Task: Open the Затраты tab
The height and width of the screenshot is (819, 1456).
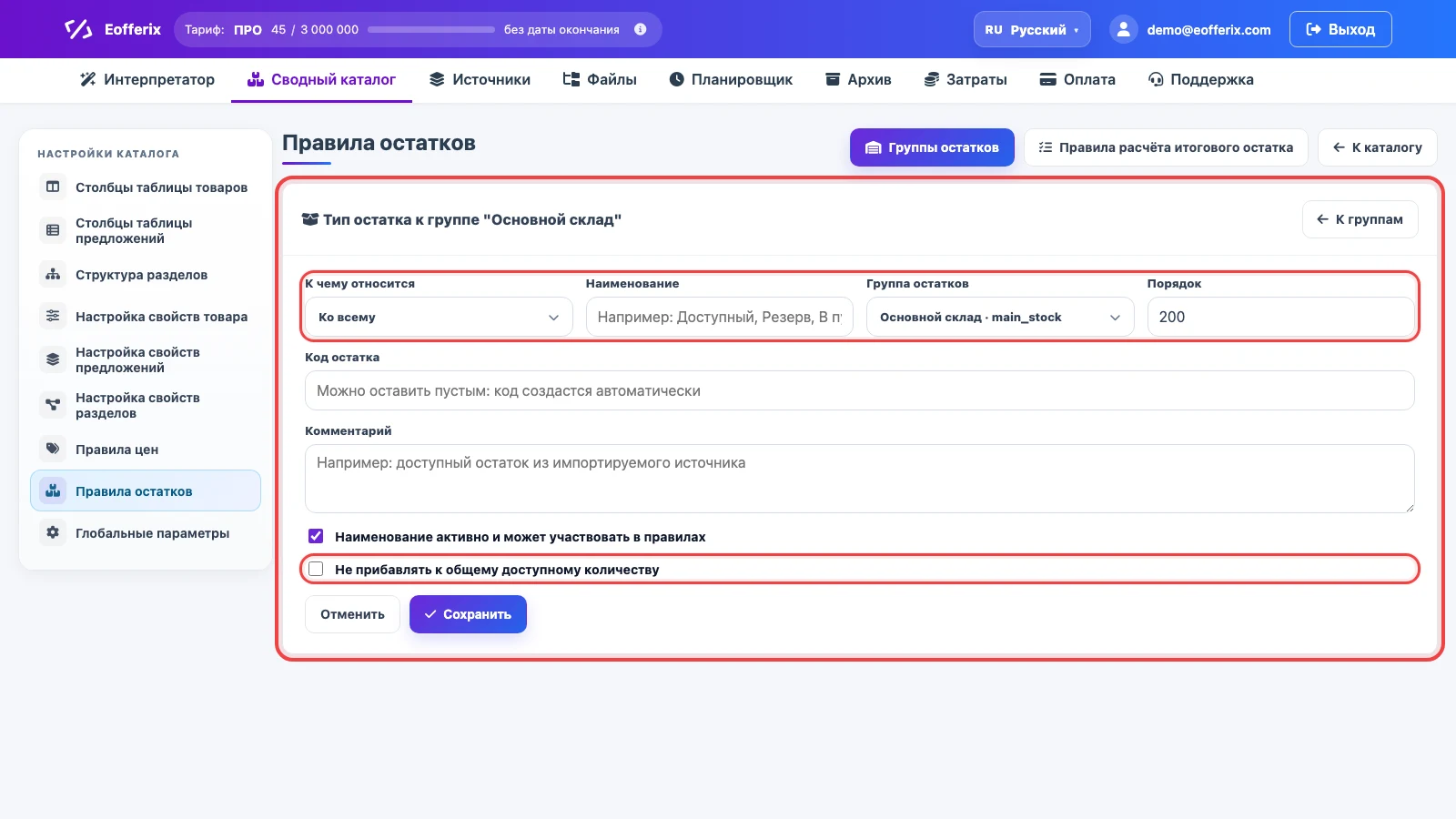Action: [966, 79]
